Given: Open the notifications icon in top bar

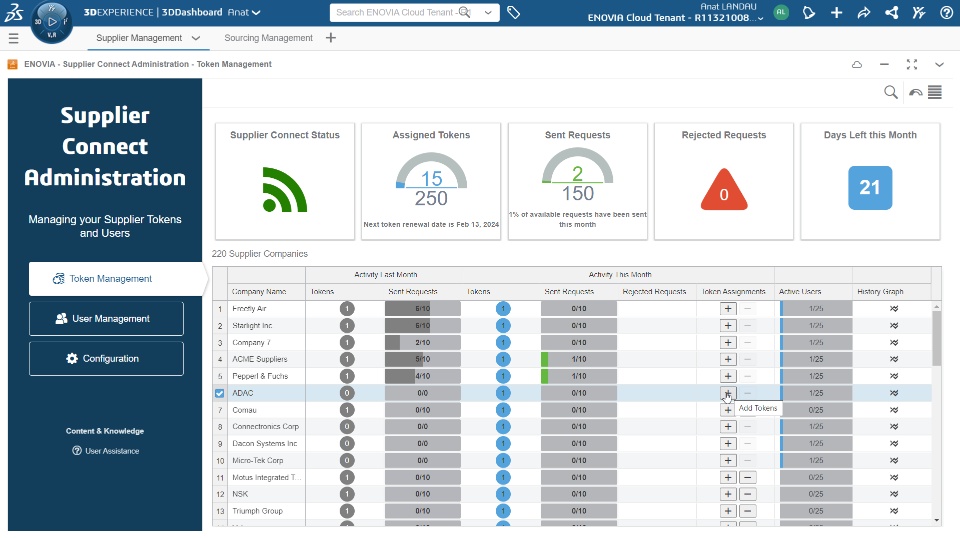Looking at the screenshot, I should 808,12.
